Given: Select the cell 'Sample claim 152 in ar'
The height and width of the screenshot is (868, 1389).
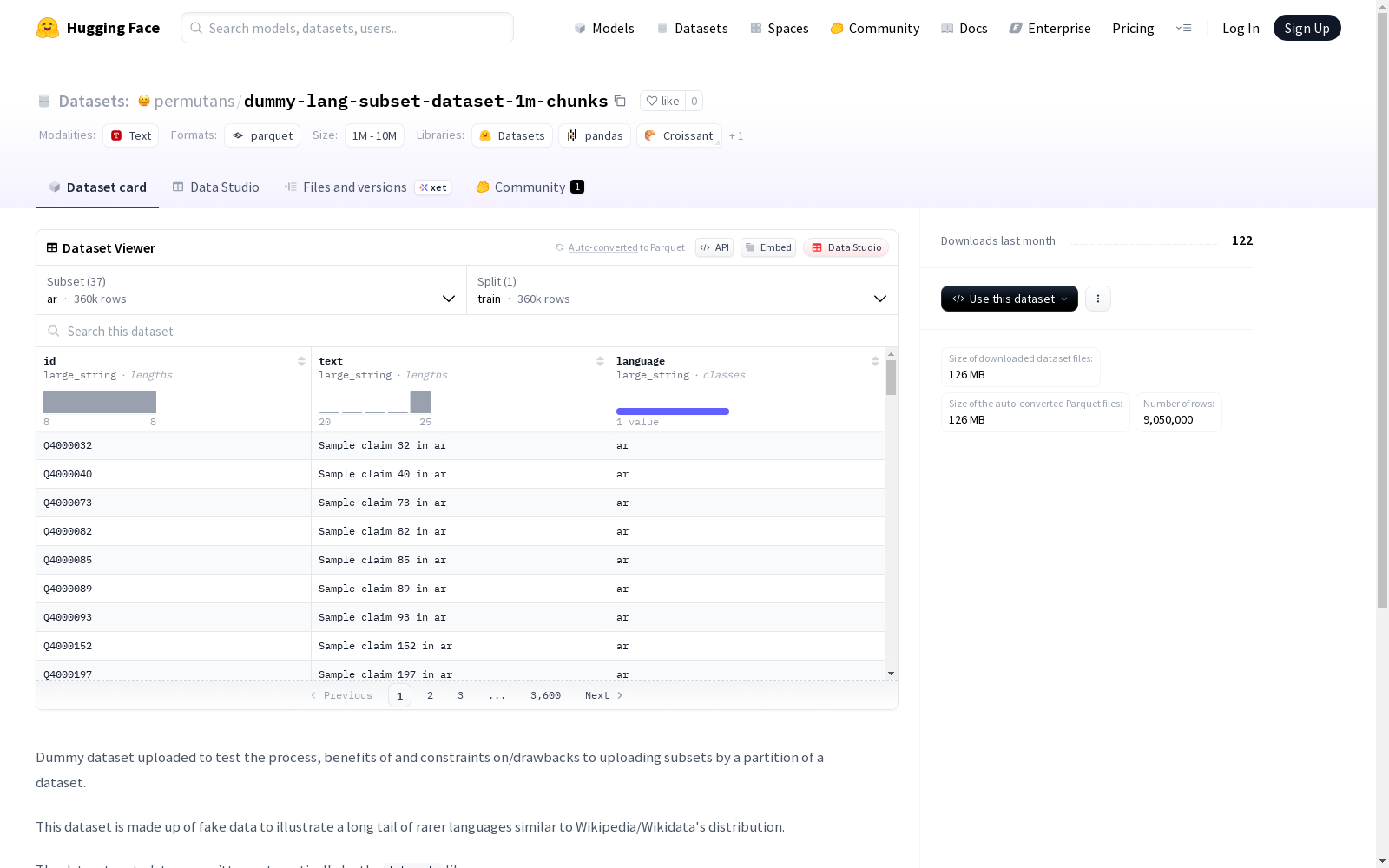Looking at the screenshot, I should pyautogui.click(x=460, y=646).
